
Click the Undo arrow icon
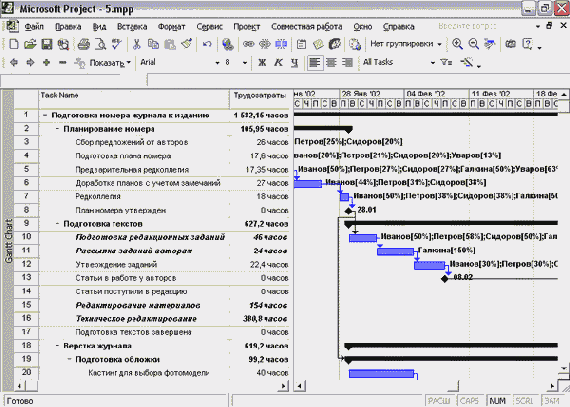pos(207,44)
